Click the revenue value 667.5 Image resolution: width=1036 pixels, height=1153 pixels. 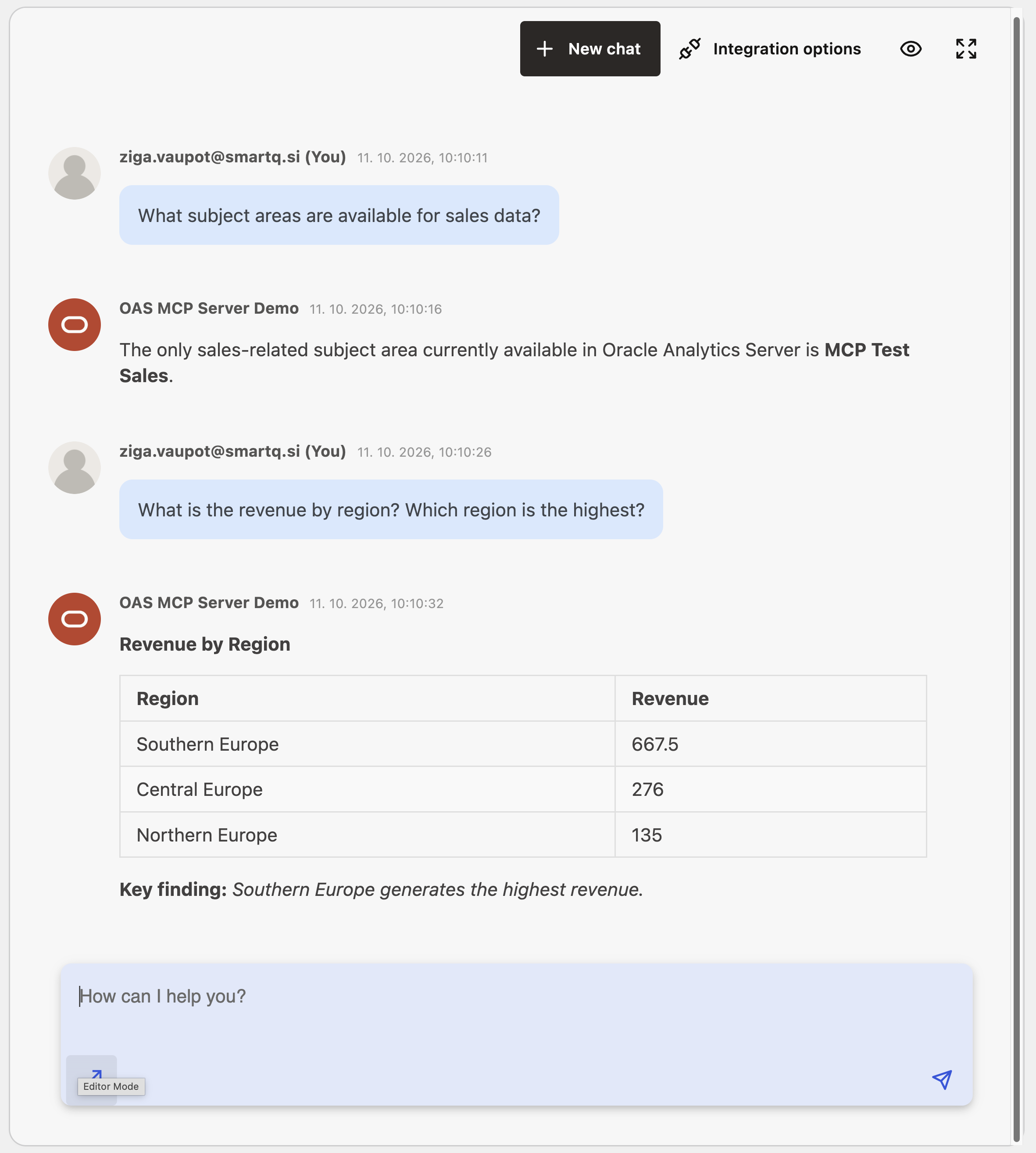coord(654,744)
